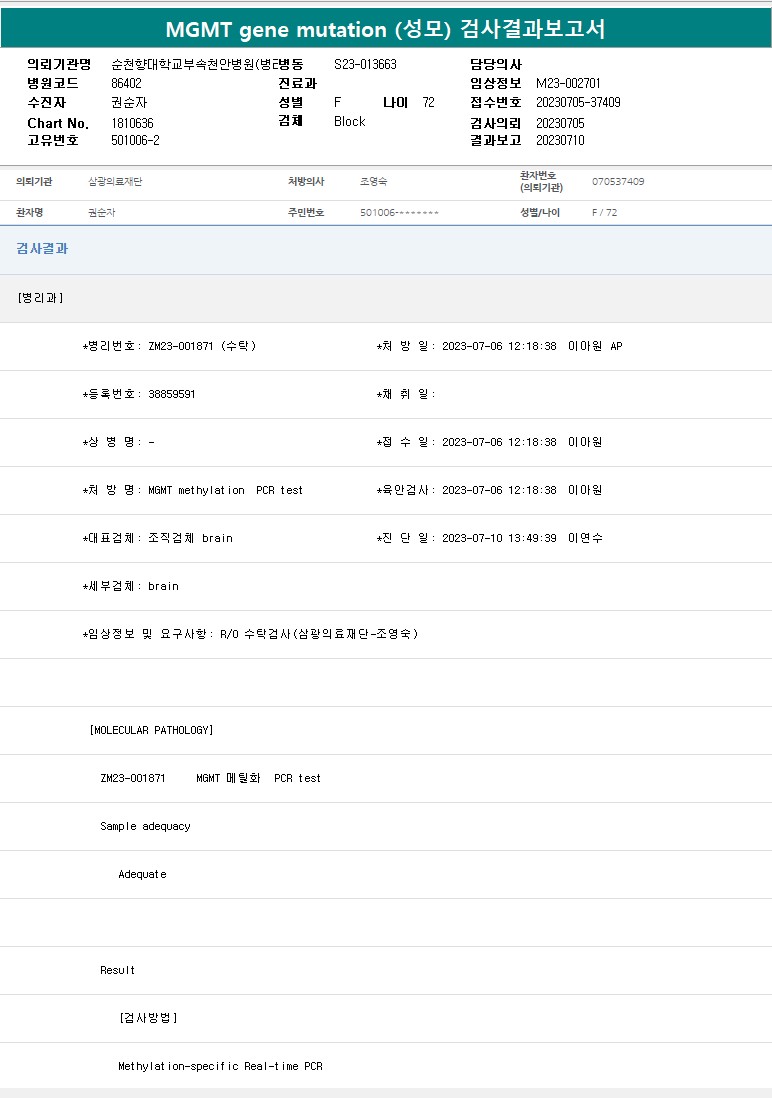Click the result report date 20230710
The height and width of the screenshot is (1098, 772).
(560, 141)
